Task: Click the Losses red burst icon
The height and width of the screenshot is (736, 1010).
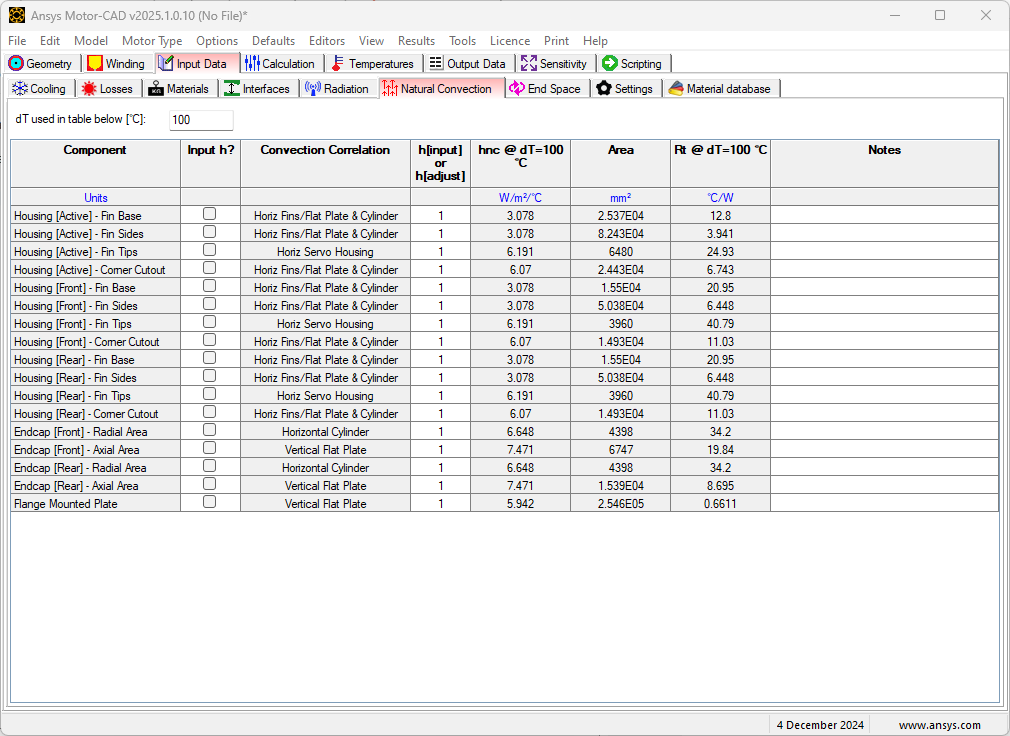Action: pos(89,88)
